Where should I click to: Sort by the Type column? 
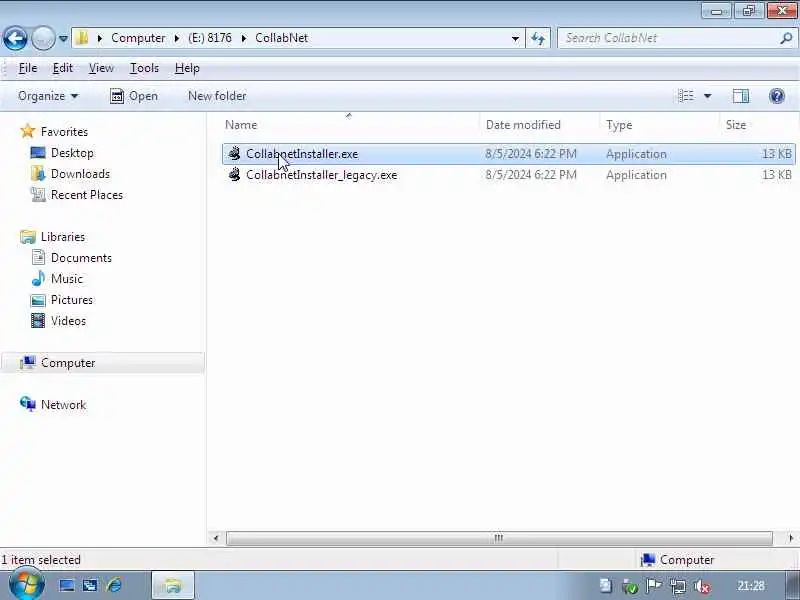tap(619, 125)
